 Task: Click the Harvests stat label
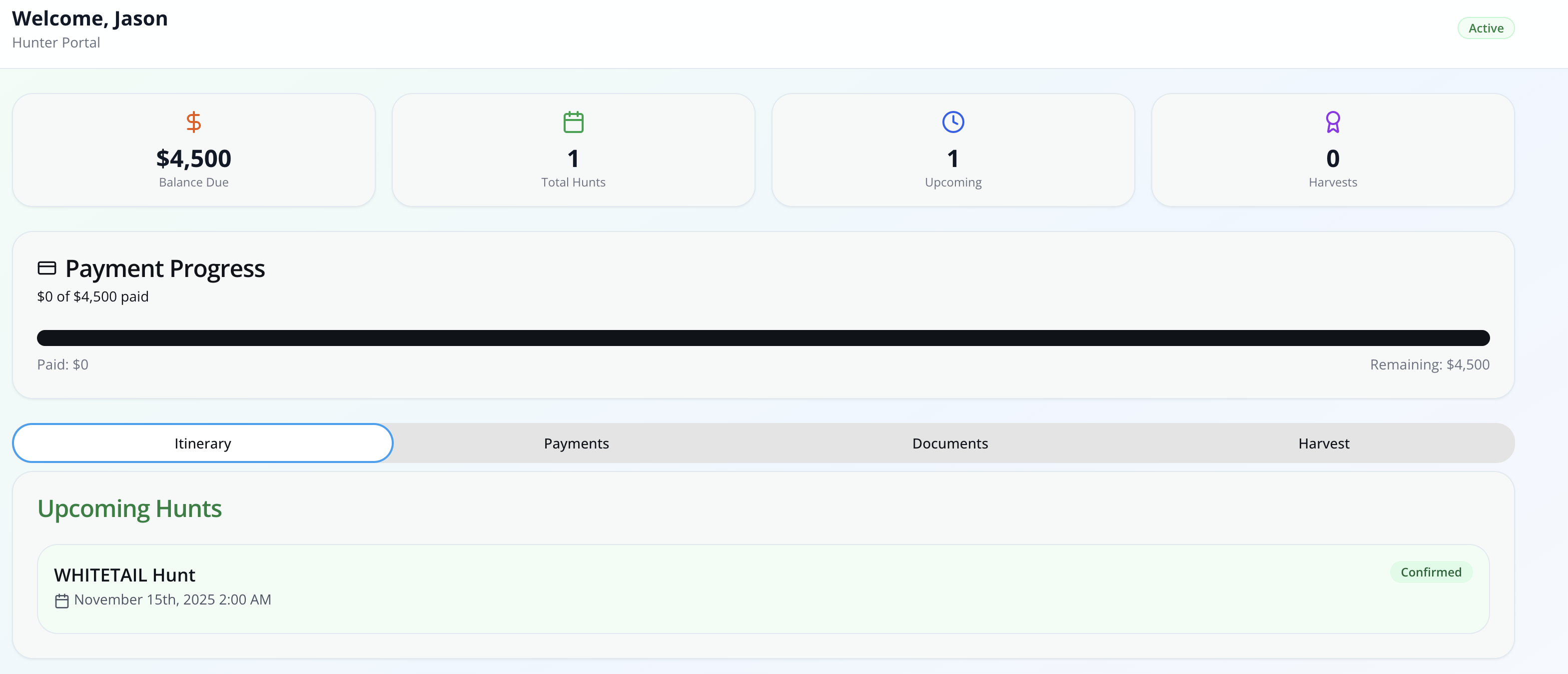pos(1333,182)
